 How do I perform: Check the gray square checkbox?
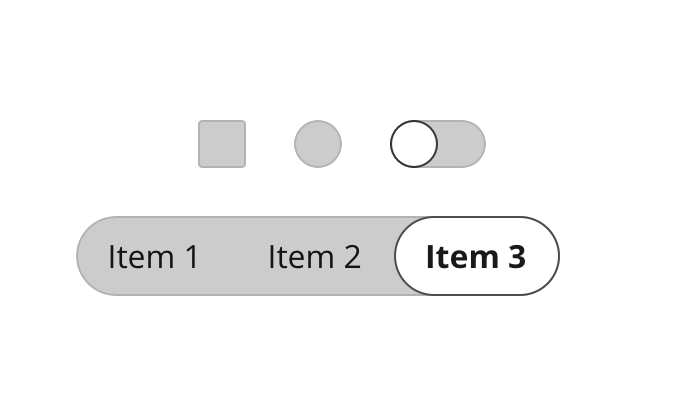click(222, 144)
